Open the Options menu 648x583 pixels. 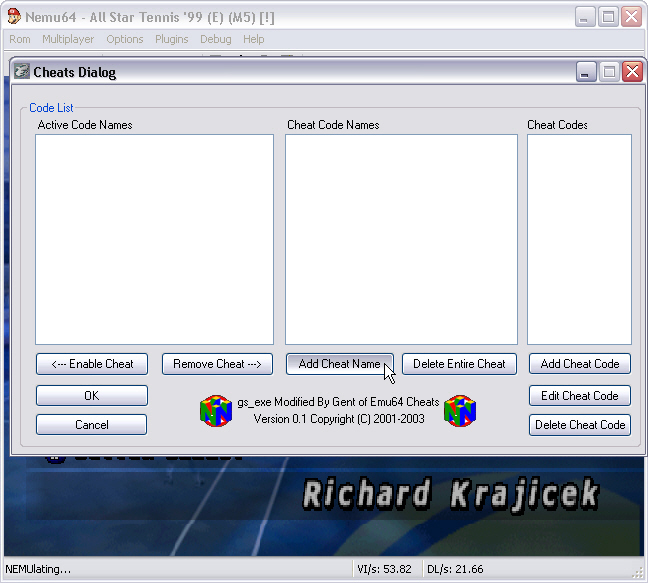(x=125, y=39)
